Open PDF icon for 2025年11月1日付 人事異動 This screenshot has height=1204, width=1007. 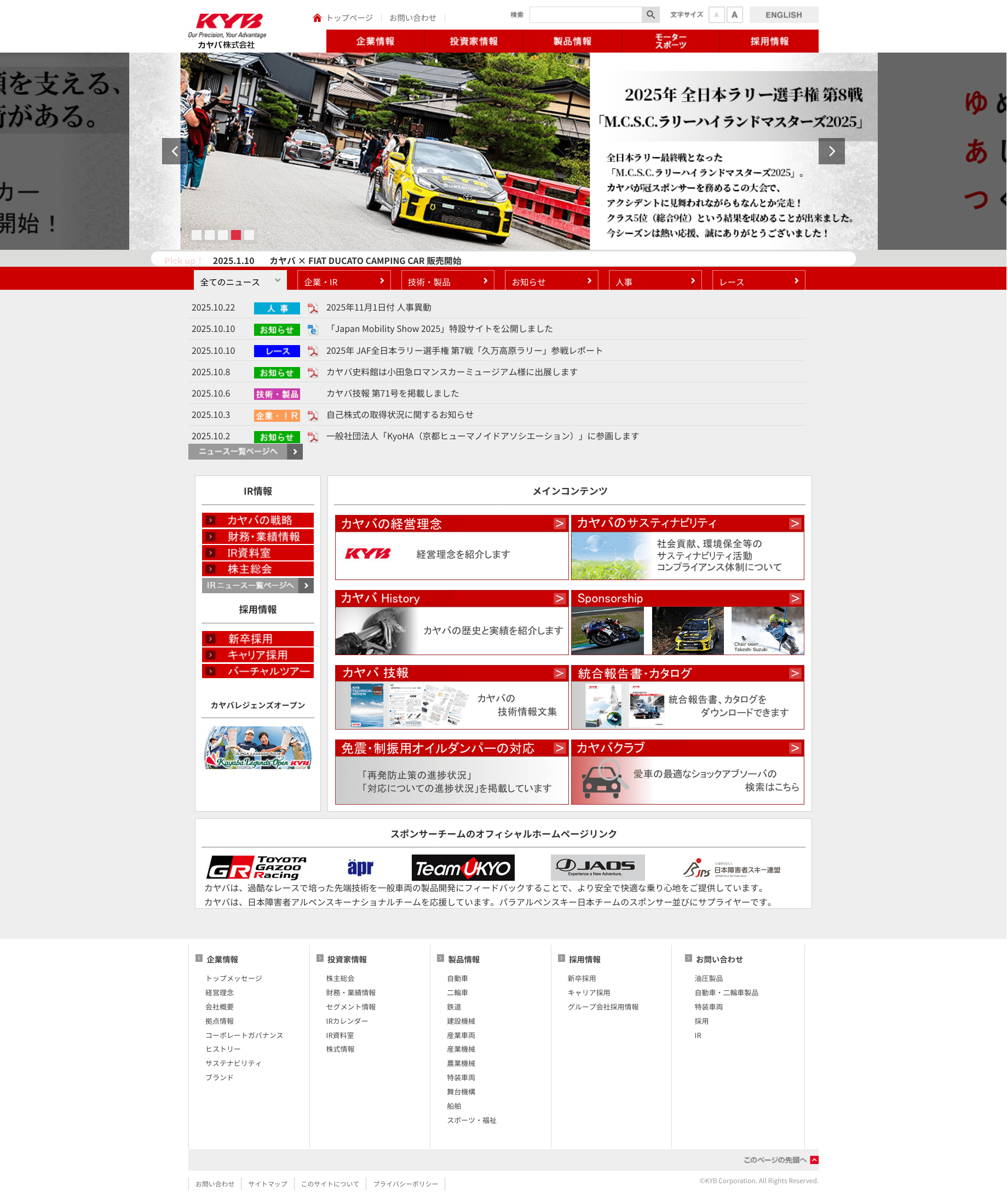(x=312, y=308)
